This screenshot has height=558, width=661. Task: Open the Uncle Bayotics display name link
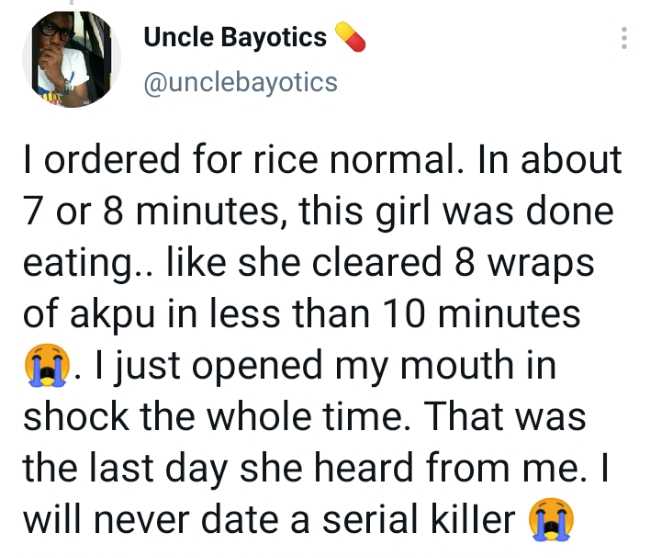[x=235, y=38]
